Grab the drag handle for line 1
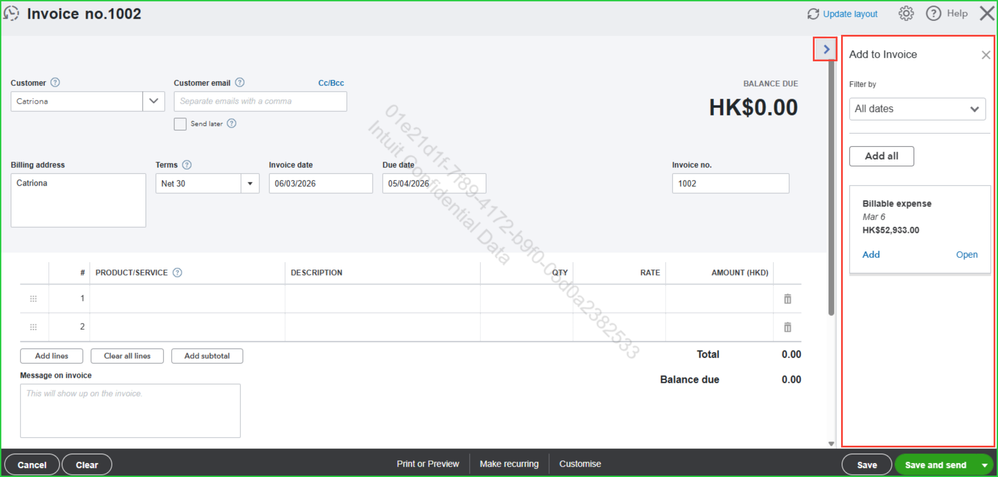Screen dimensions: 998x477 tap(34, 299)
